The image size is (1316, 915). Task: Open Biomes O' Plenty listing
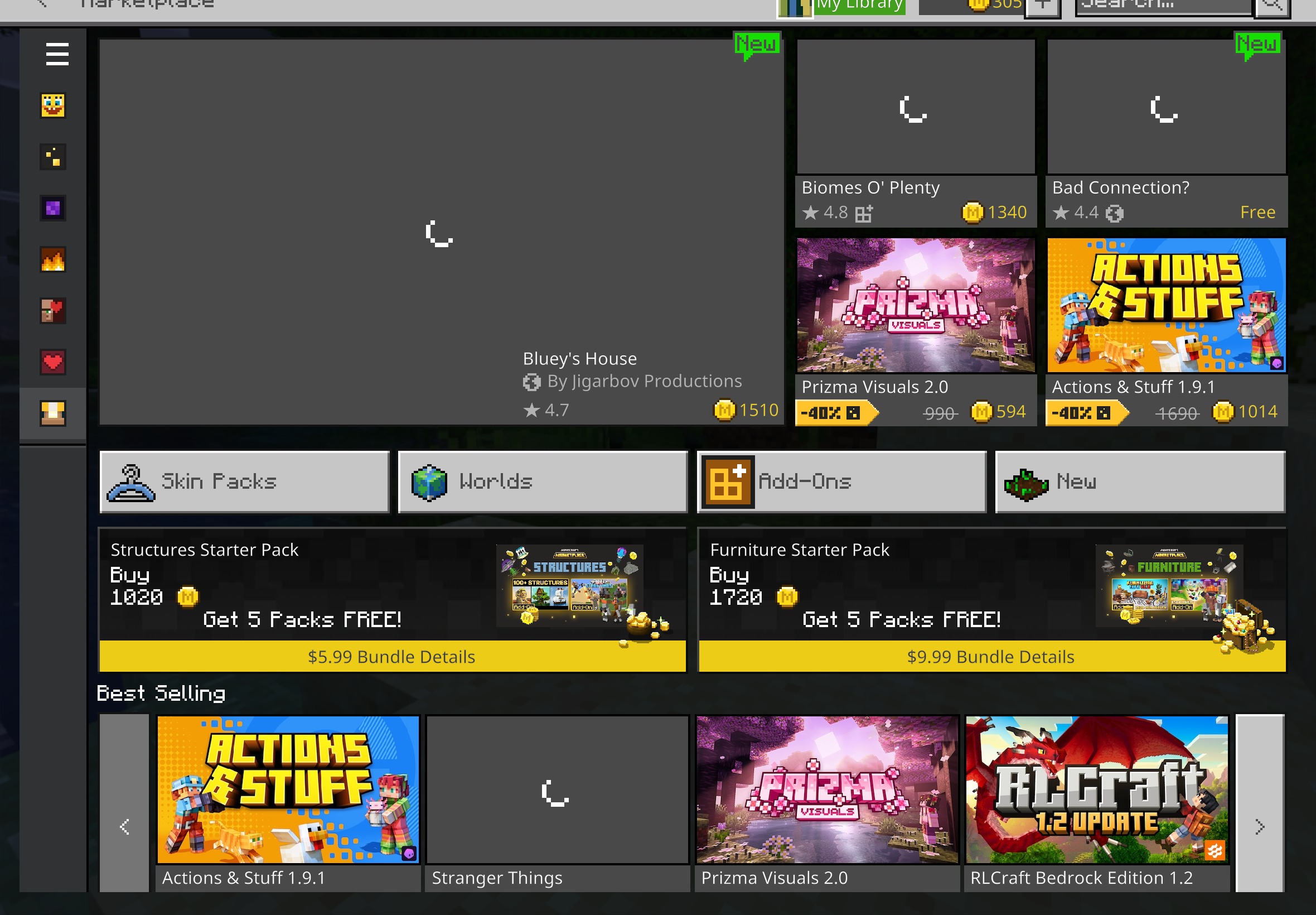click(x=916, y=133)
